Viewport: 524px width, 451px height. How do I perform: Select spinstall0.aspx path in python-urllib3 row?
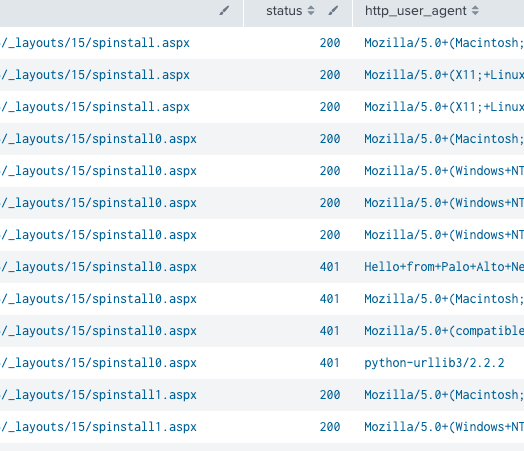(x=99, y=363)
